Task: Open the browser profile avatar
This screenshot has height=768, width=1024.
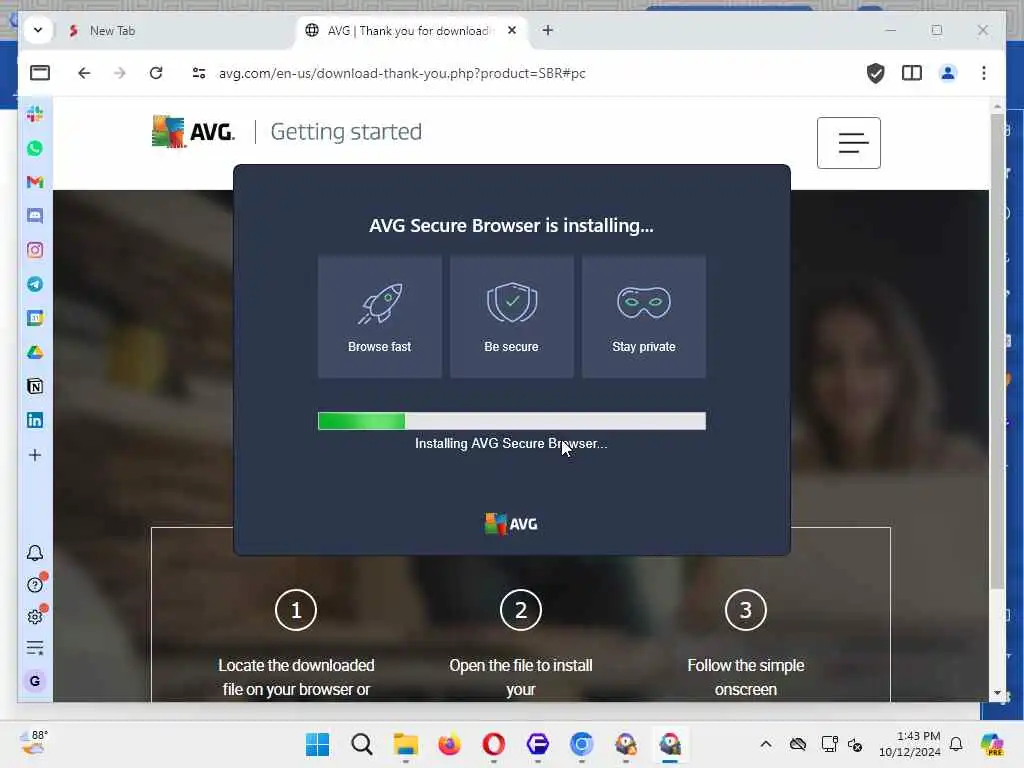Action: (948, 72)
